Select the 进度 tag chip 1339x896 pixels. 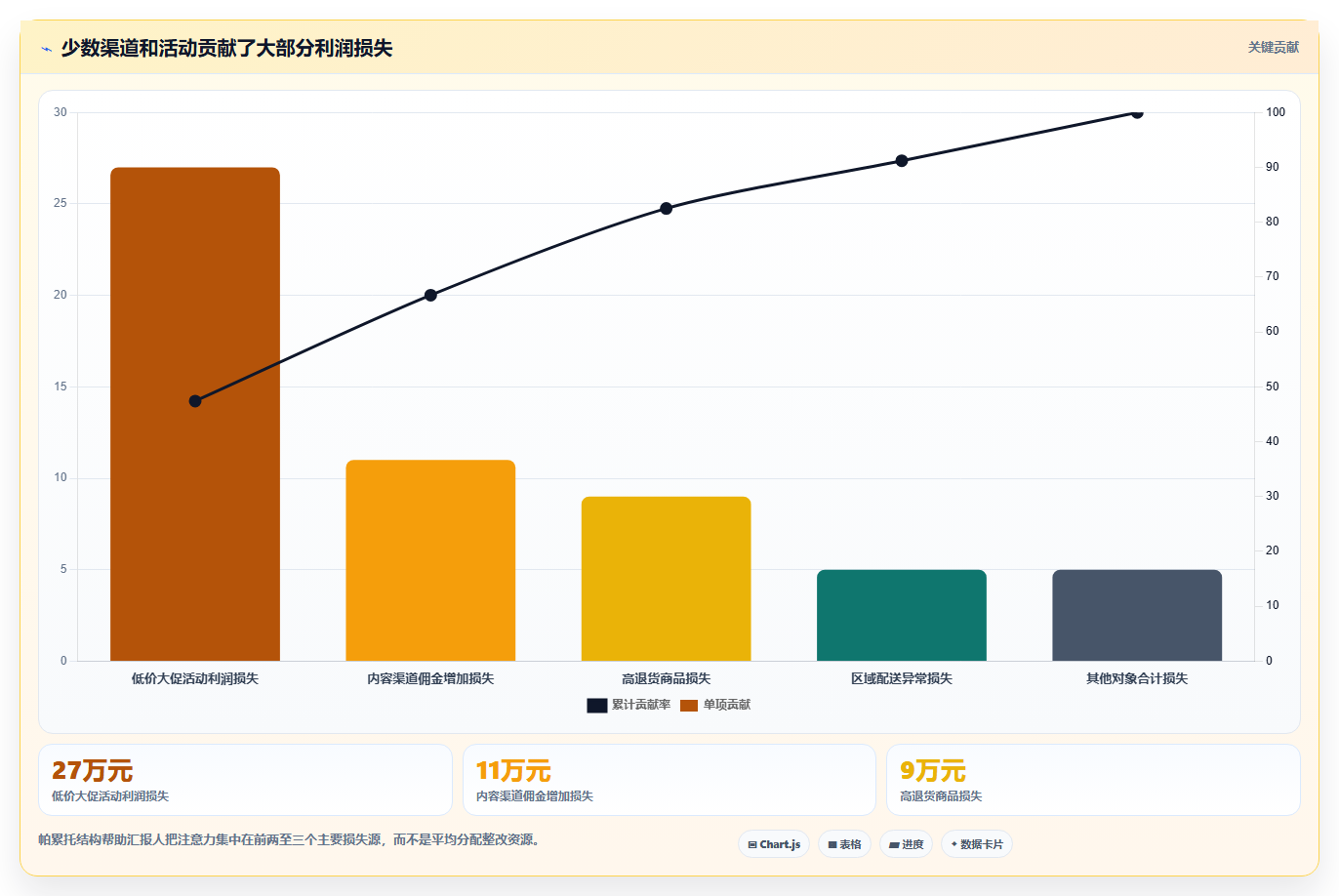(907, 844)
